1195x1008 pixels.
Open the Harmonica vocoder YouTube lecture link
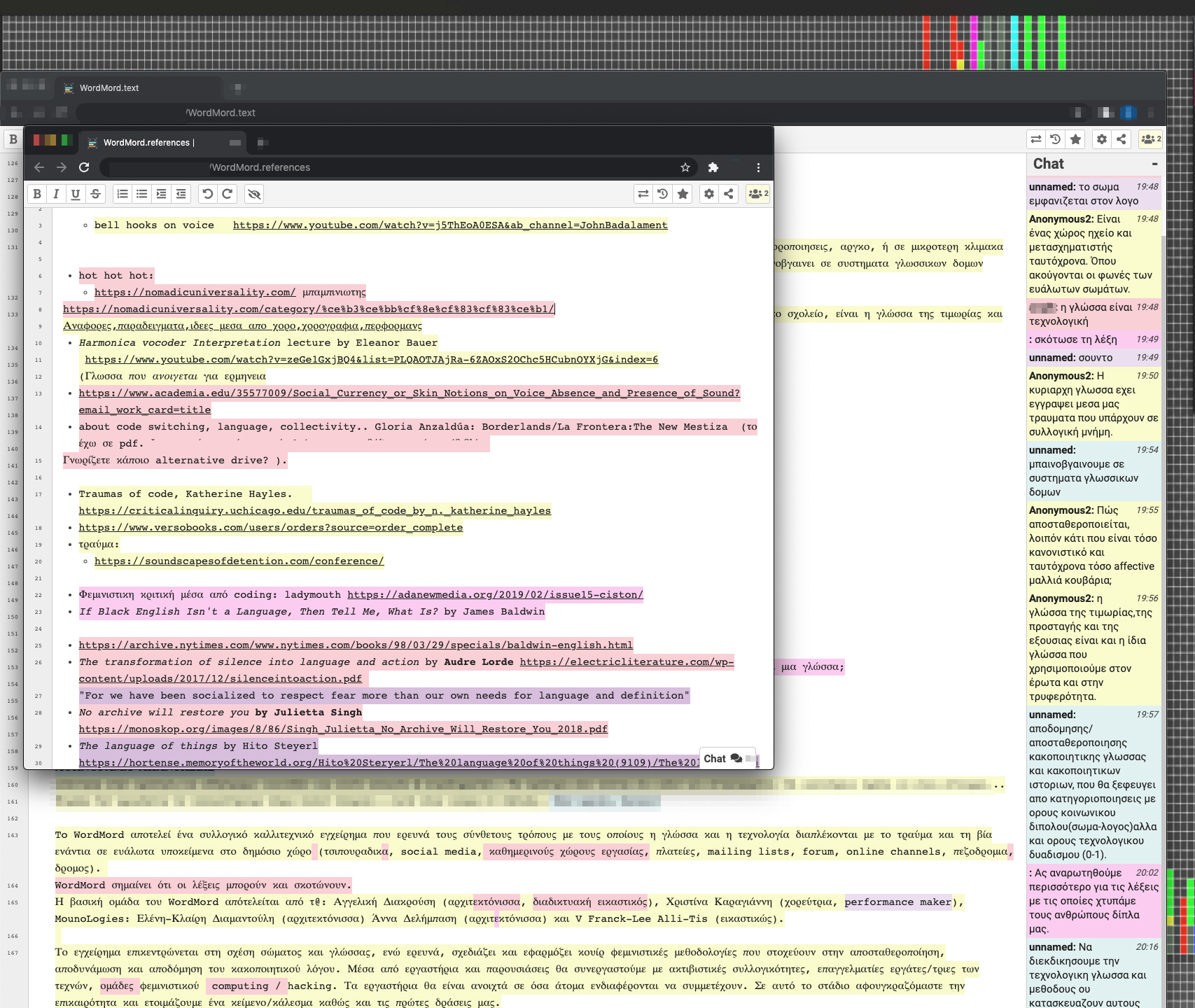371,359
